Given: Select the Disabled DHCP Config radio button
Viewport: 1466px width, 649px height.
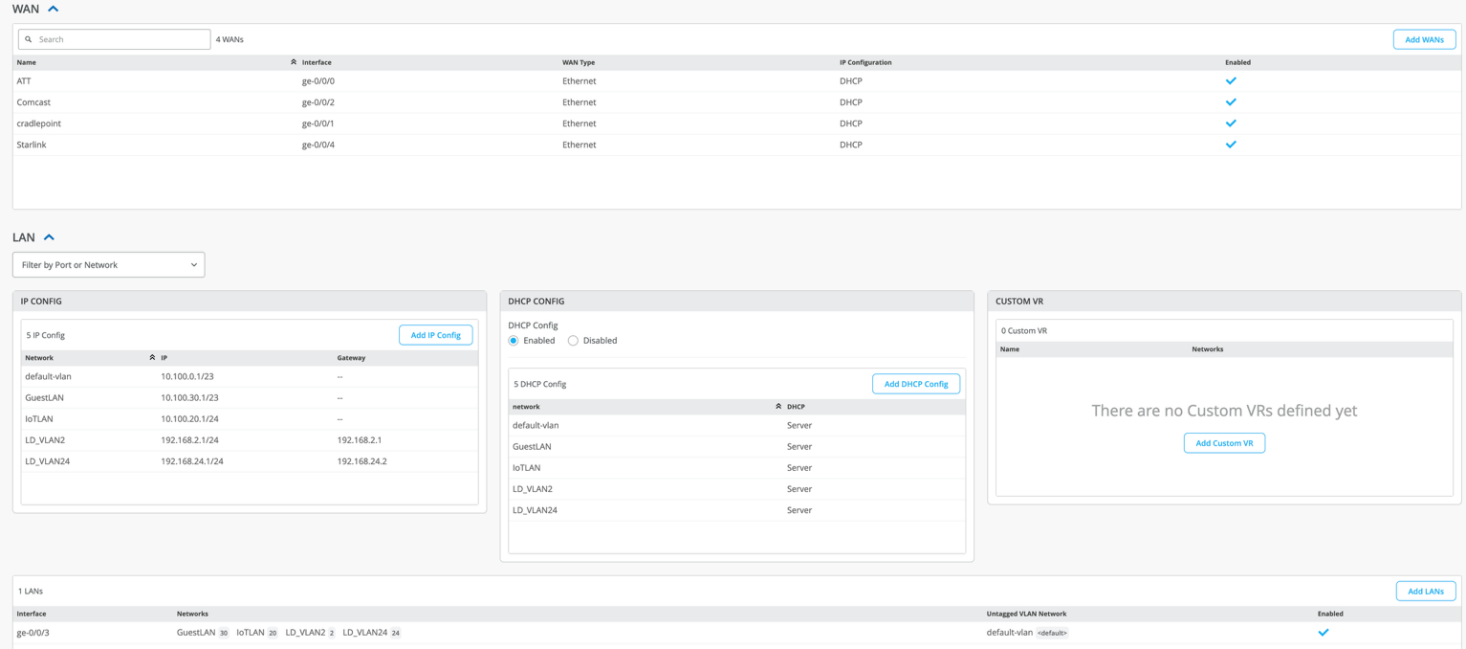Looking at the screenshot, I should coord(573,341).
